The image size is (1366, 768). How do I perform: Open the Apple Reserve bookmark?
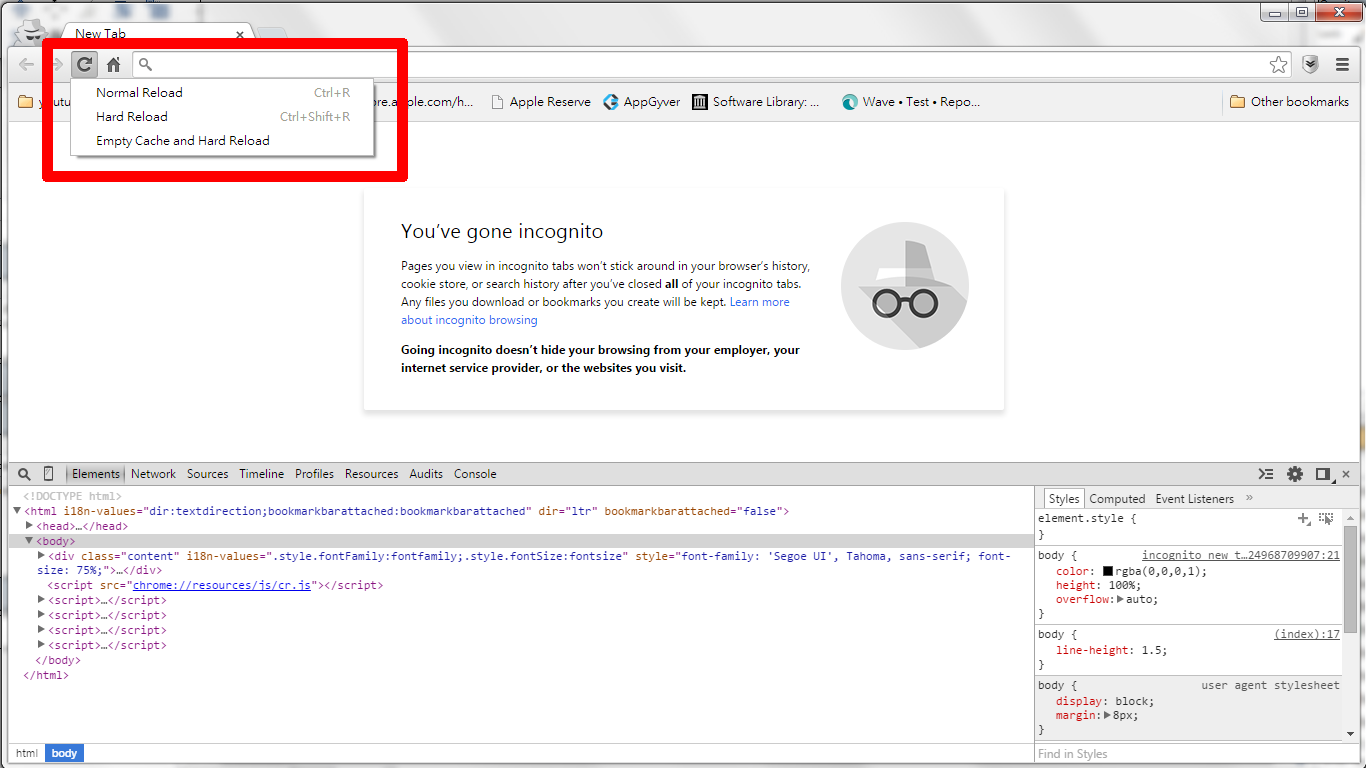point(541,102)
